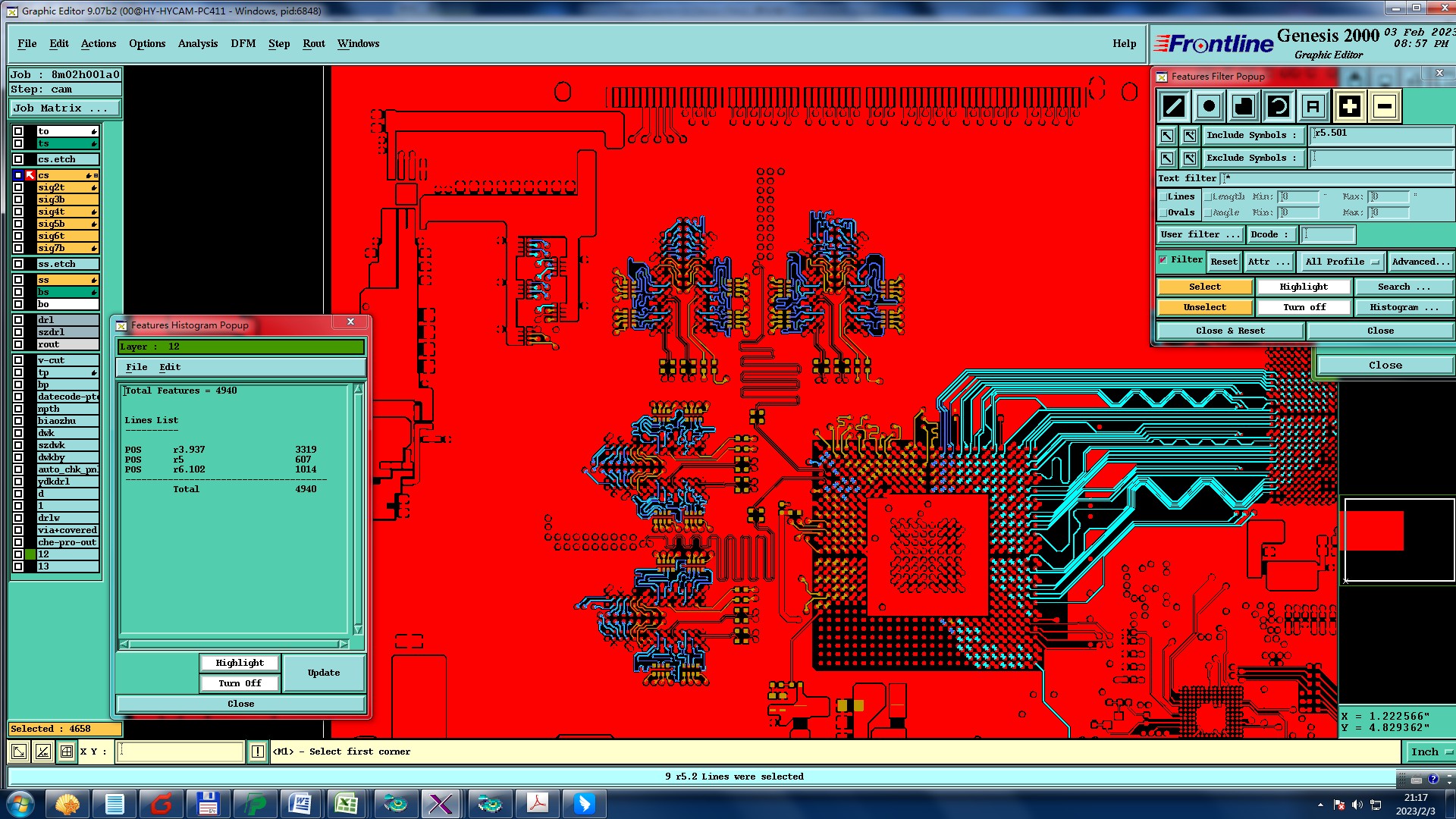
Task: Toggle the Text feature filter icon
Action: point(1313,106)
